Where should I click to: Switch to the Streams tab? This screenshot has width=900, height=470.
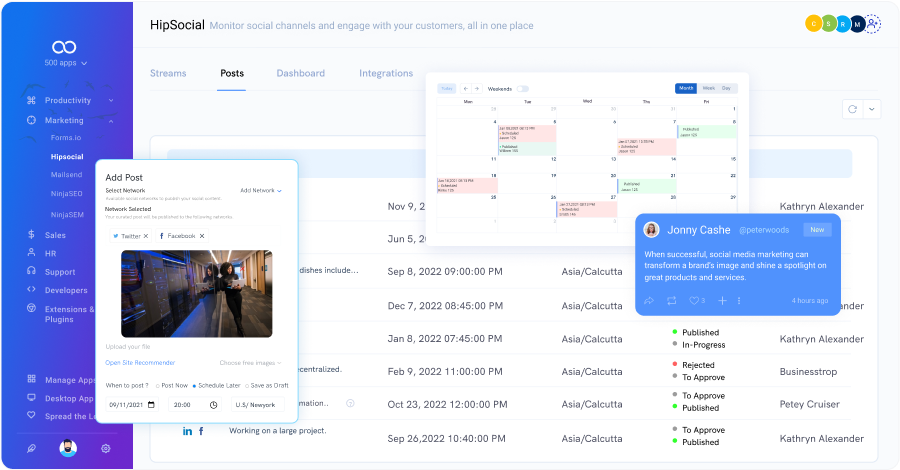coord(168,73)
